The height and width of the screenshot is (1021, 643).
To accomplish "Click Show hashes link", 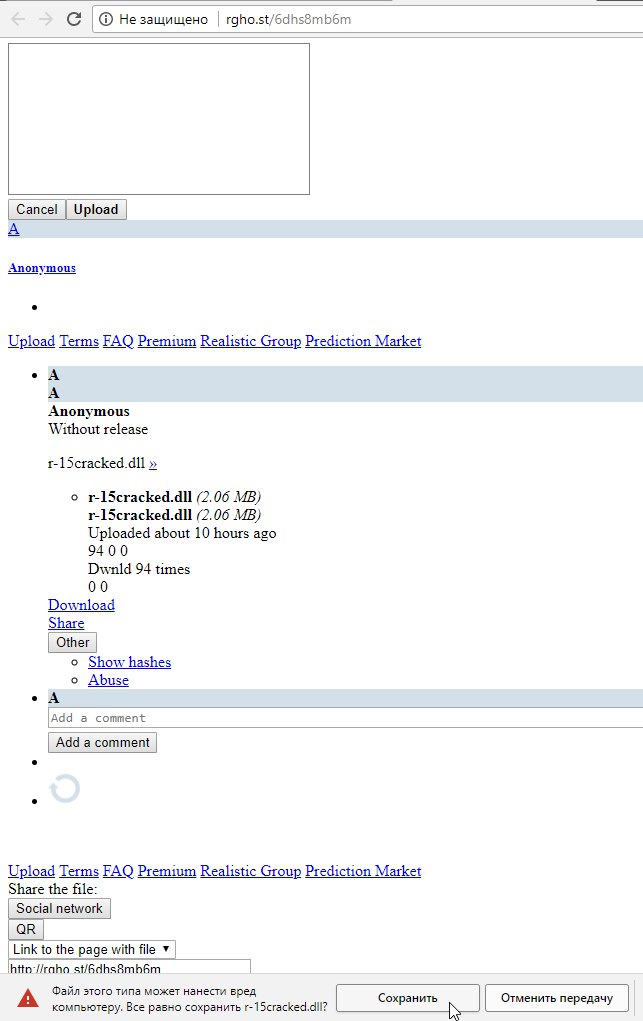I will tap(130, 662).
